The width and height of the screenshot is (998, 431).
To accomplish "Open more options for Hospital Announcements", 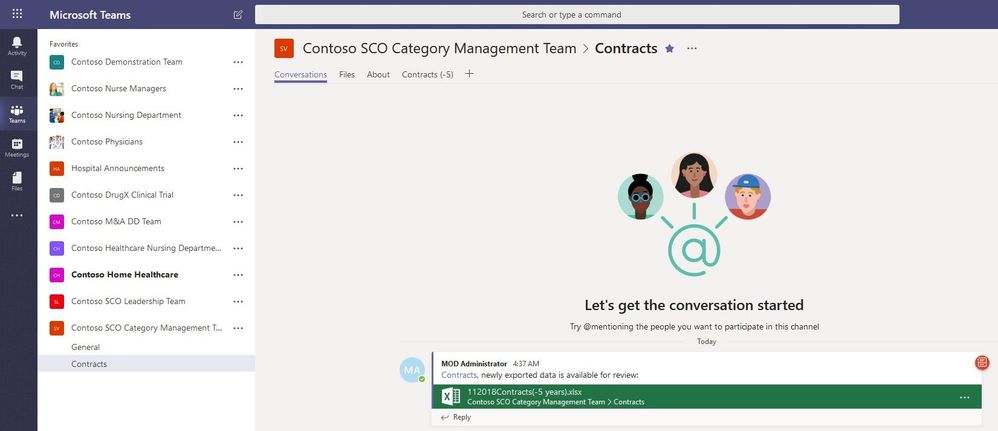I will (238, 169).
